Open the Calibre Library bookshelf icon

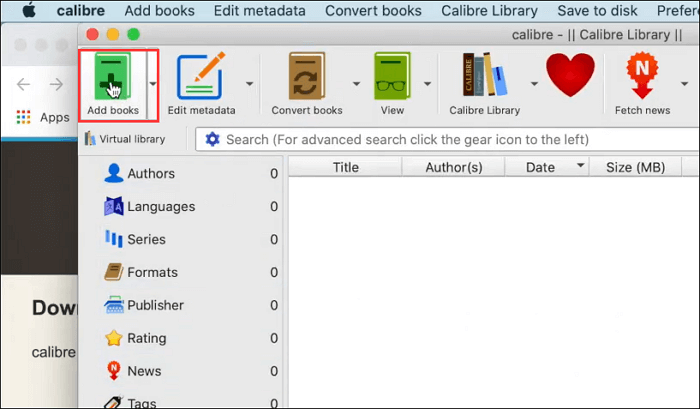[484, 75]
